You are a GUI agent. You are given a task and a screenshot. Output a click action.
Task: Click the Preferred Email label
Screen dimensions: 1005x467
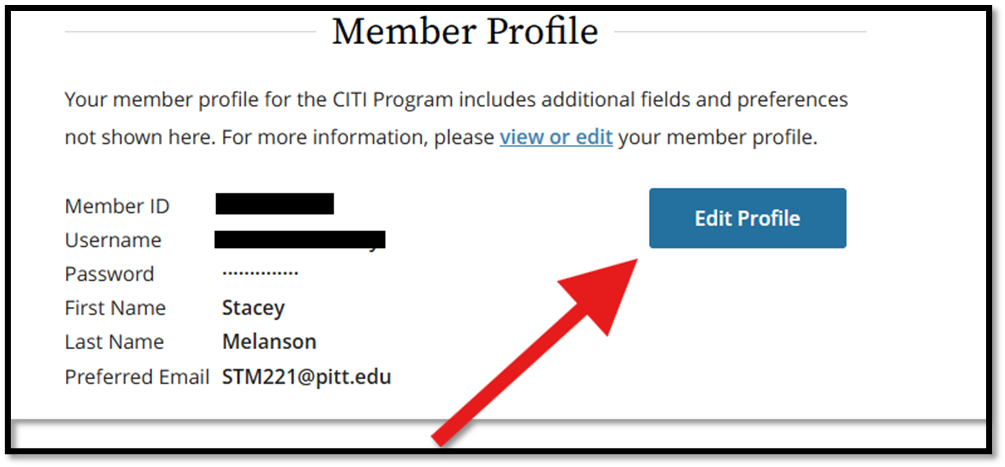[135, 377]
